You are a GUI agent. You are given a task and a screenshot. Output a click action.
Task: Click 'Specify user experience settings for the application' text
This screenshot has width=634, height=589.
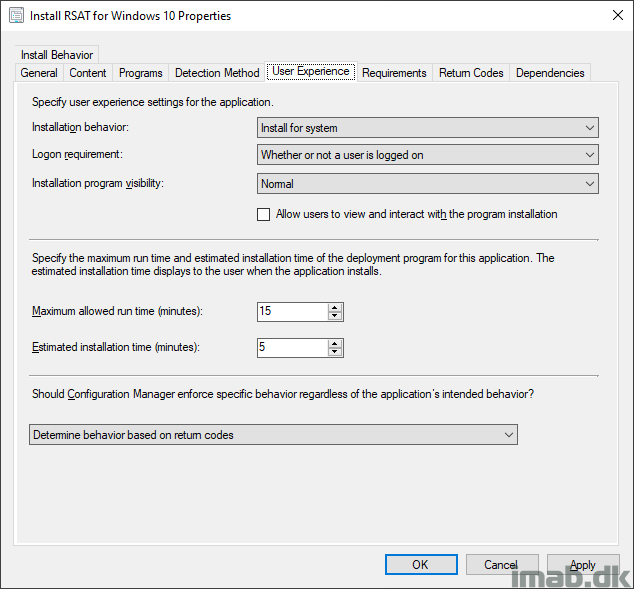pyautogui.click(x=153, y=102)
